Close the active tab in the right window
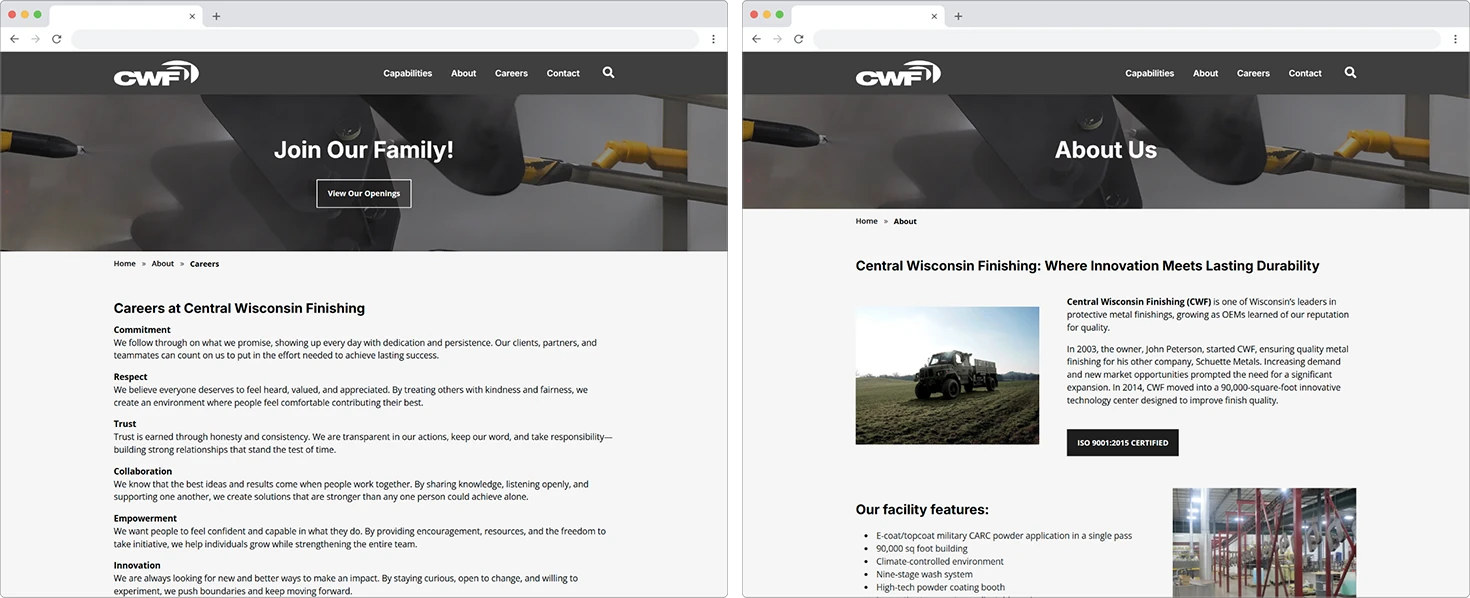Screen dimensions: 1470x598 coord(934,16)
